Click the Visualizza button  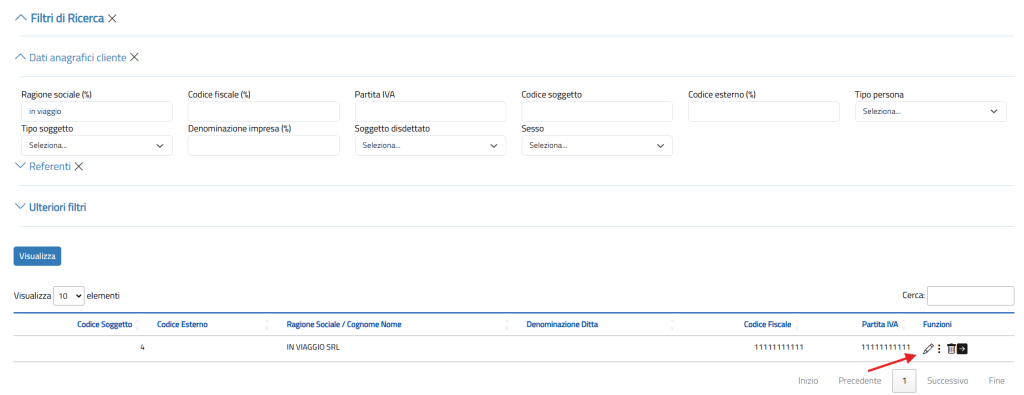click(x=37, y=256)
